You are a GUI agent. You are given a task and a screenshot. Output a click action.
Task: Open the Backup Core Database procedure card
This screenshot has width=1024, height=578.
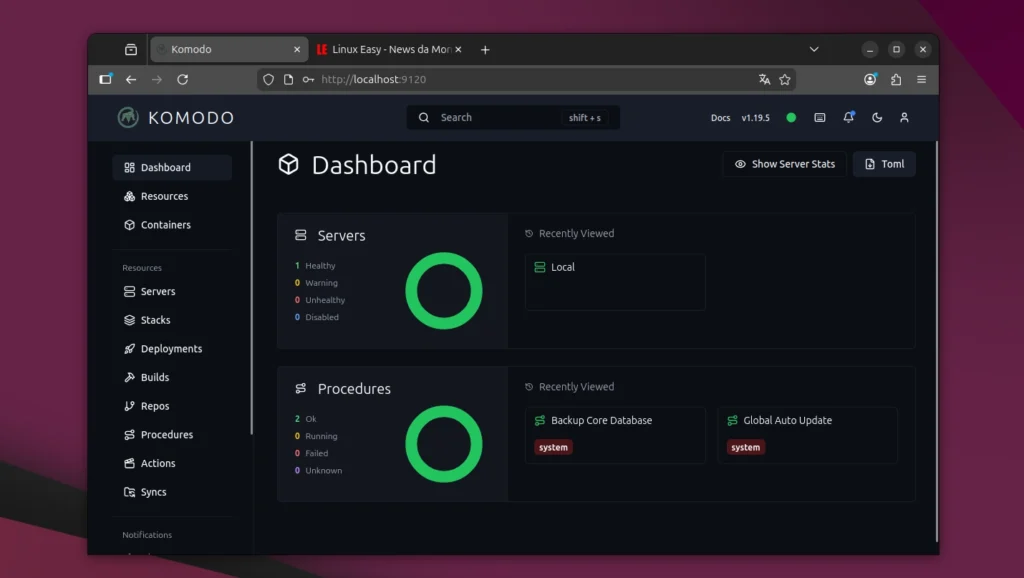tap(615, 434)
